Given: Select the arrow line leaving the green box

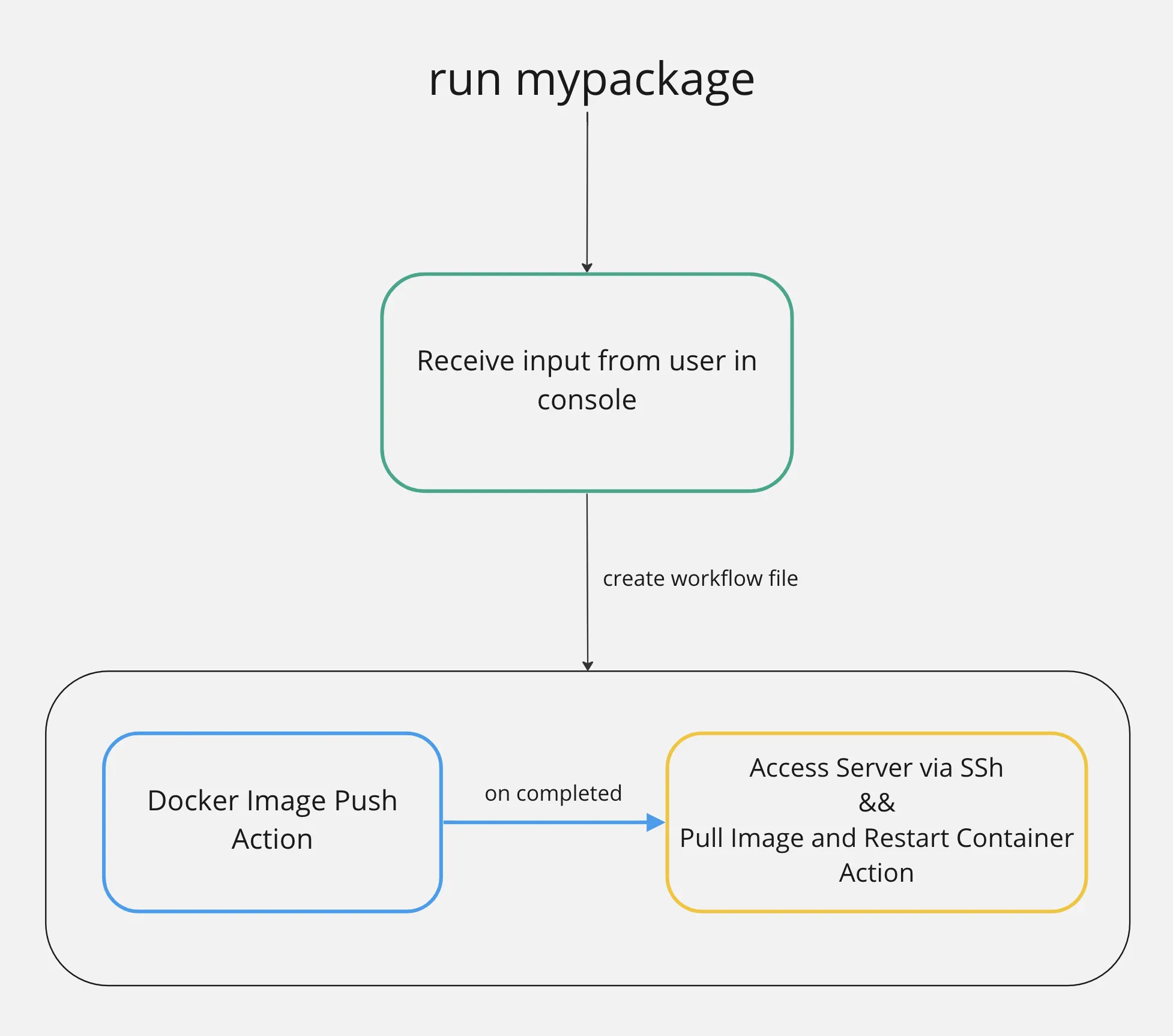Looking at the screenshot, I should (587, 540).
